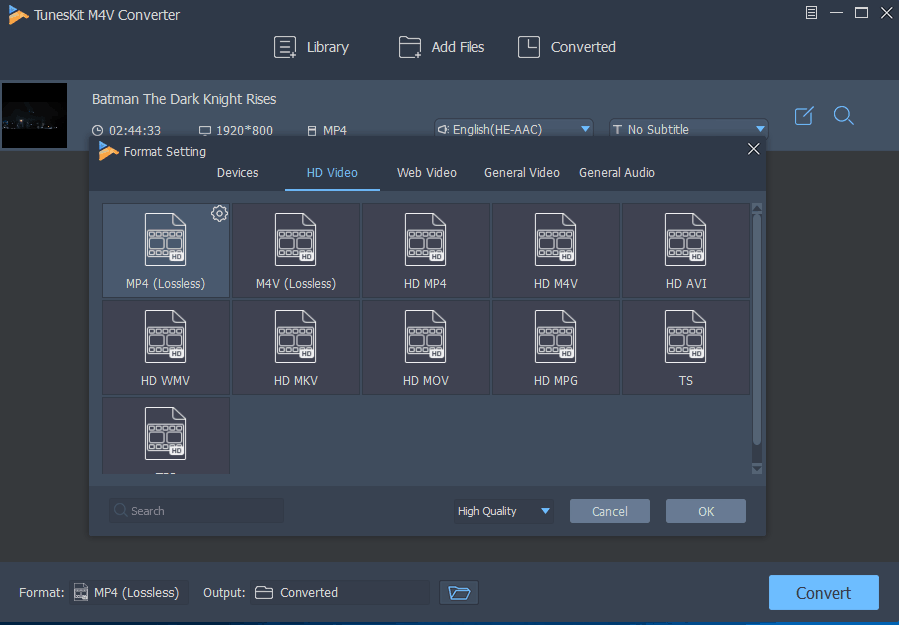Open the Converted history list
899x625 pixels.
(x=566, y=47)
